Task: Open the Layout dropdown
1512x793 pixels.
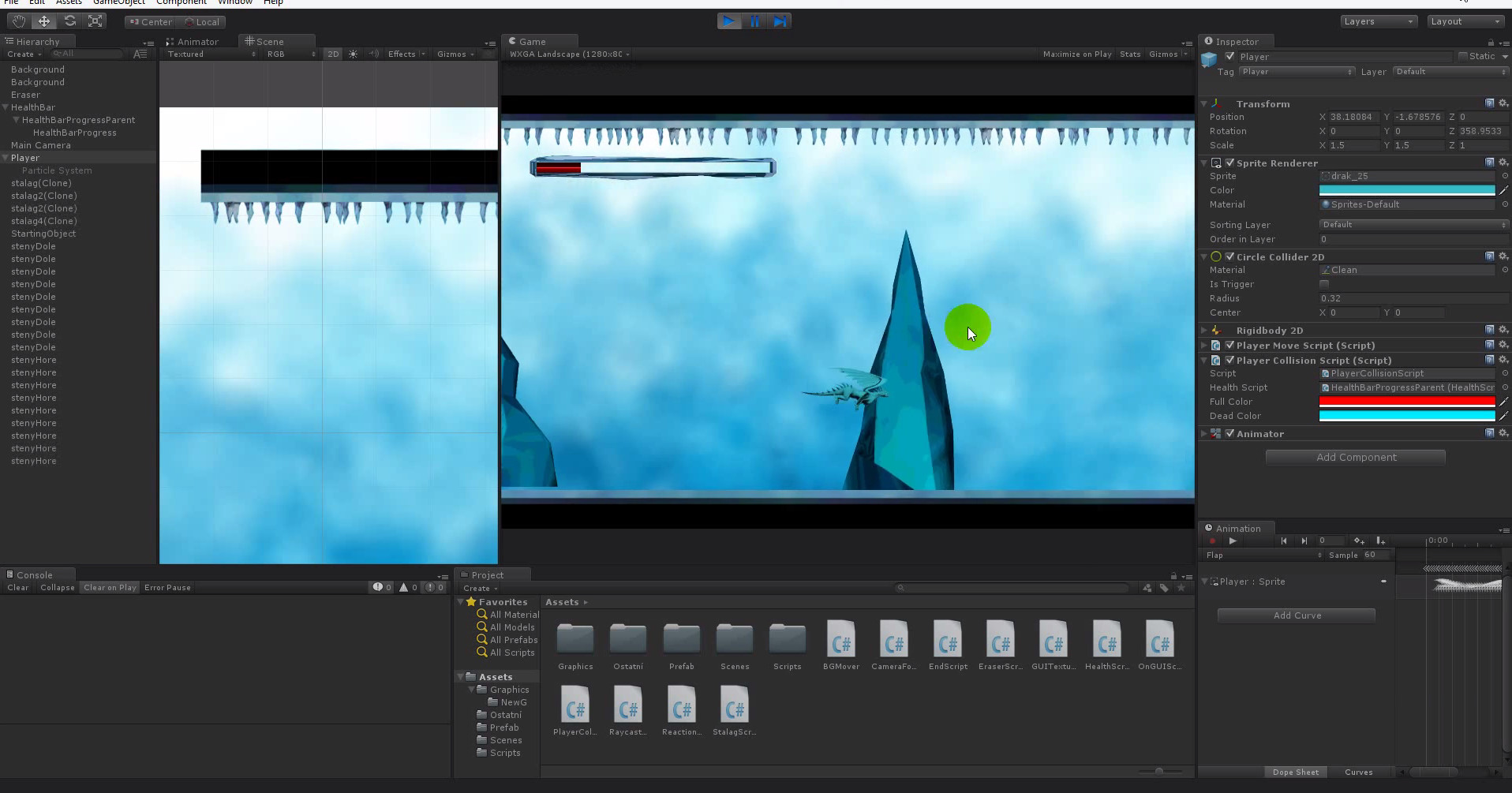Action: pyautogui.click(x=1465, y=21)
